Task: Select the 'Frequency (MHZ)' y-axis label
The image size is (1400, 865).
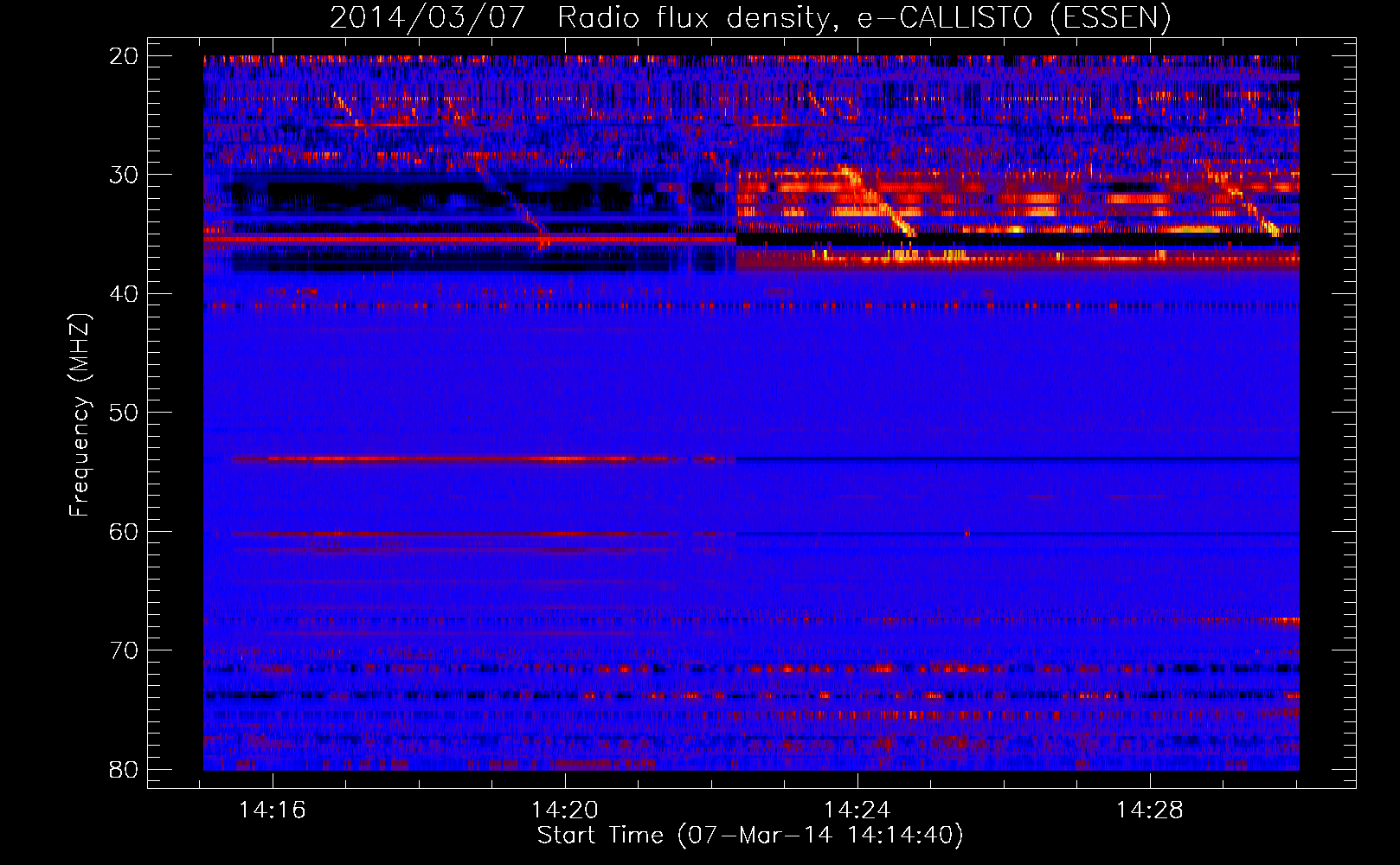Action: 80,414
